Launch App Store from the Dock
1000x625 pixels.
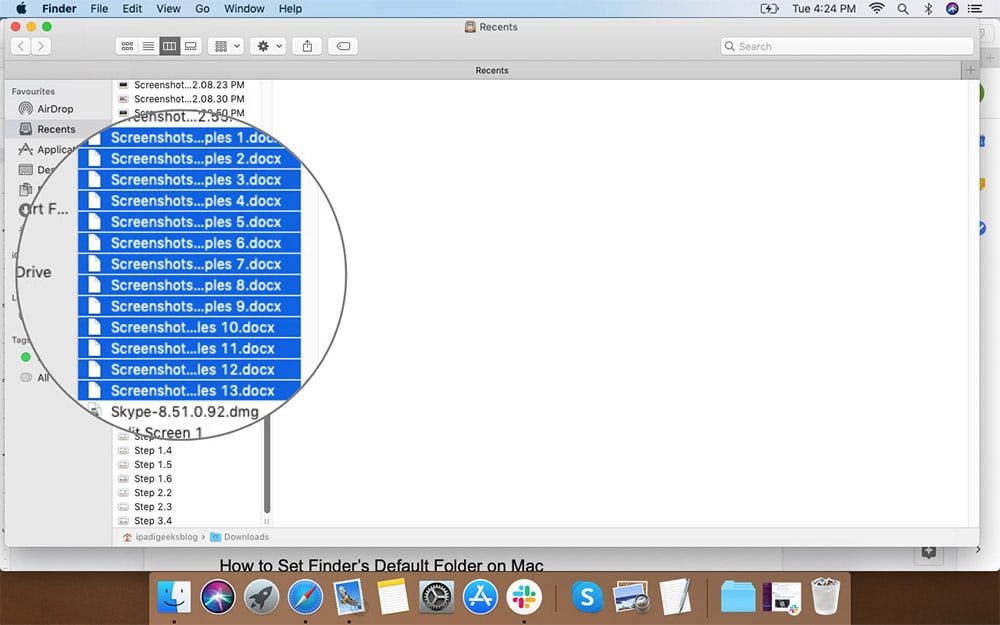coord(479,596)
